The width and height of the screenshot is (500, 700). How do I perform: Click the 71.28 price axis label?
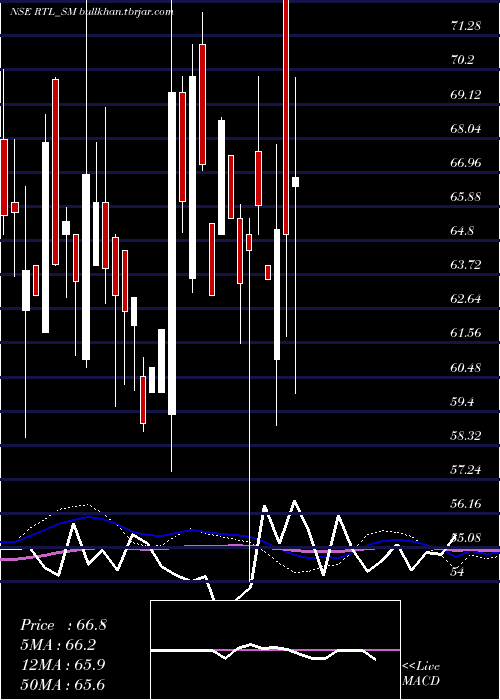click(466, 26)
